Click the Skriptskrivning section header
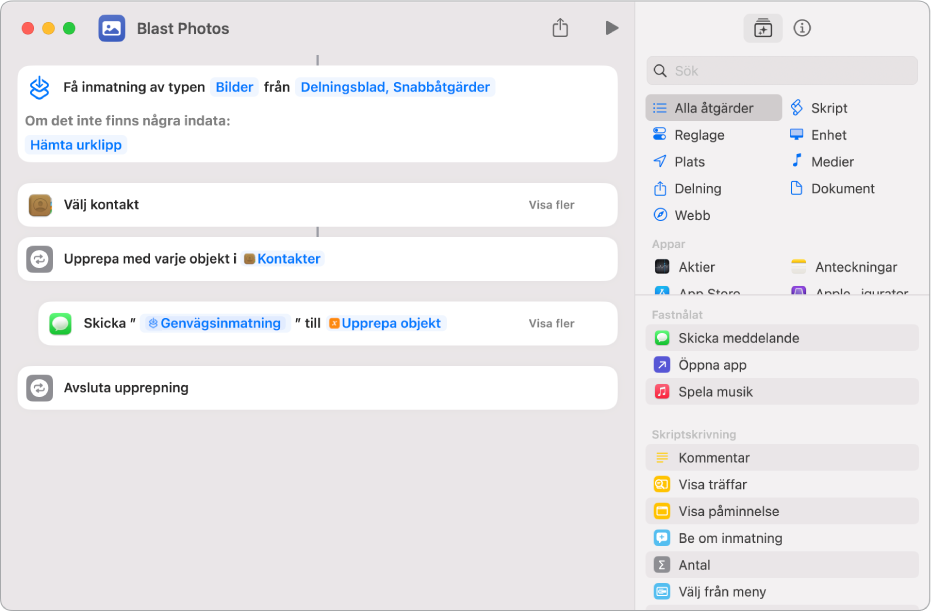The image size is (931, 612). pyautogui.click(x=694, y=435)
